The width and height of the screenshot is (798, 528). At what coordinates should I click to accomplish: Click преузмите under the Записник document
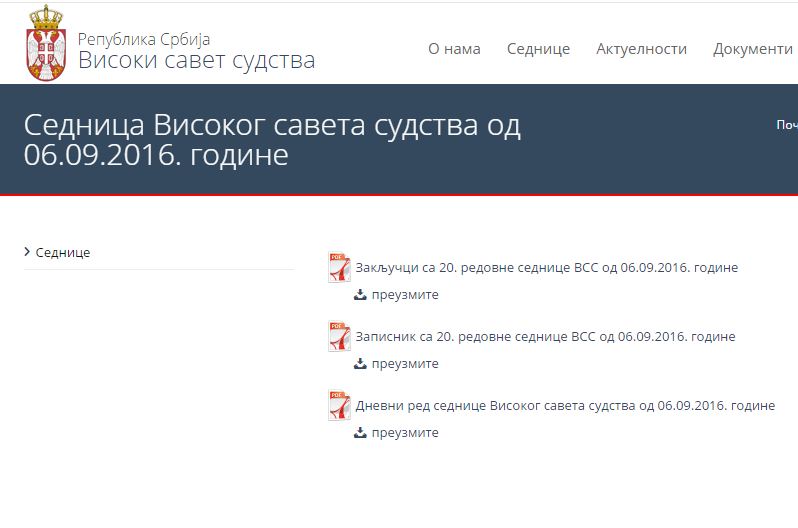pos(405,364)
